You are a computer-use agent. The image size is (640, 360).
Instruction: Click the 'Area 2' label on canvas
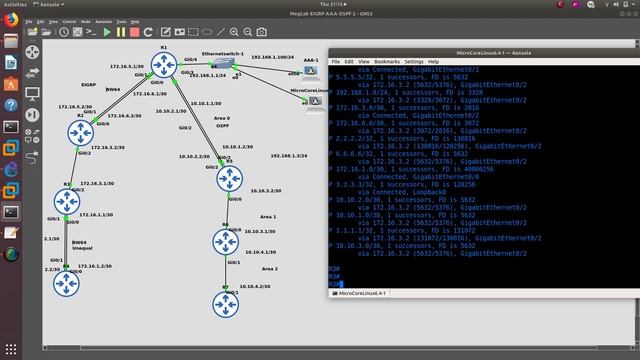270,269
